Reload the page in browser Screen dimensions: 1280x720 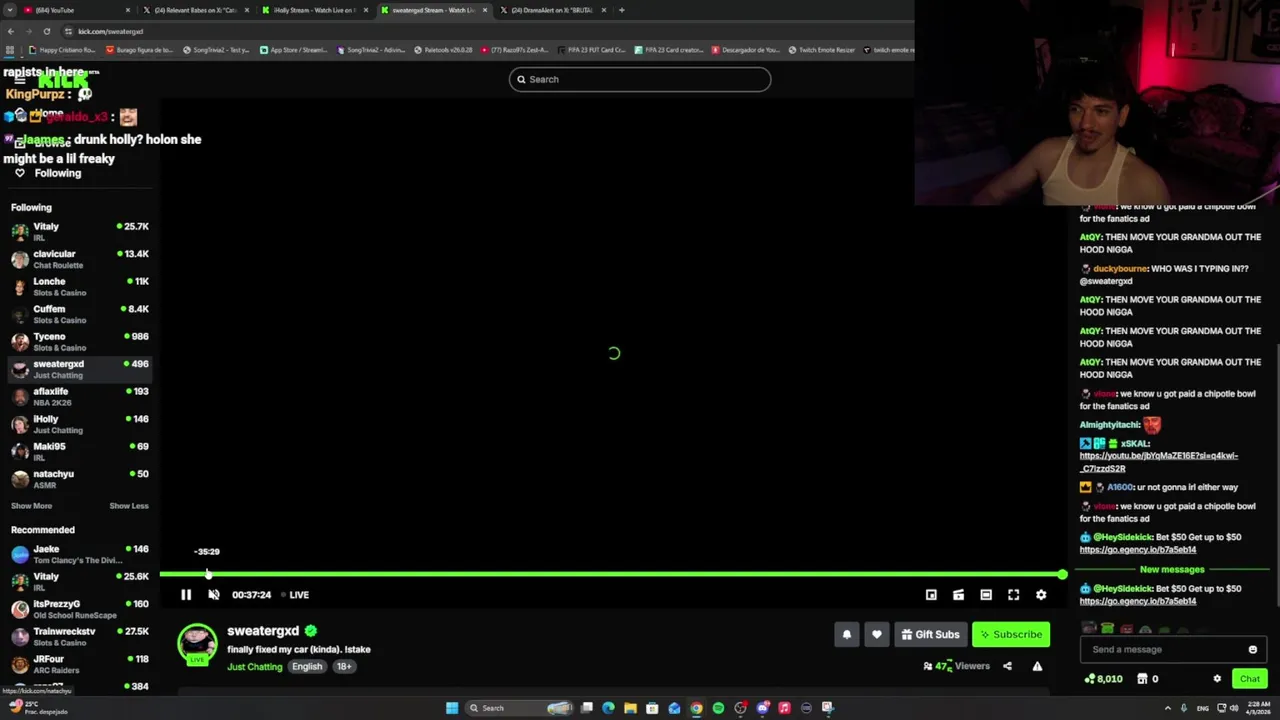[46, 31]
